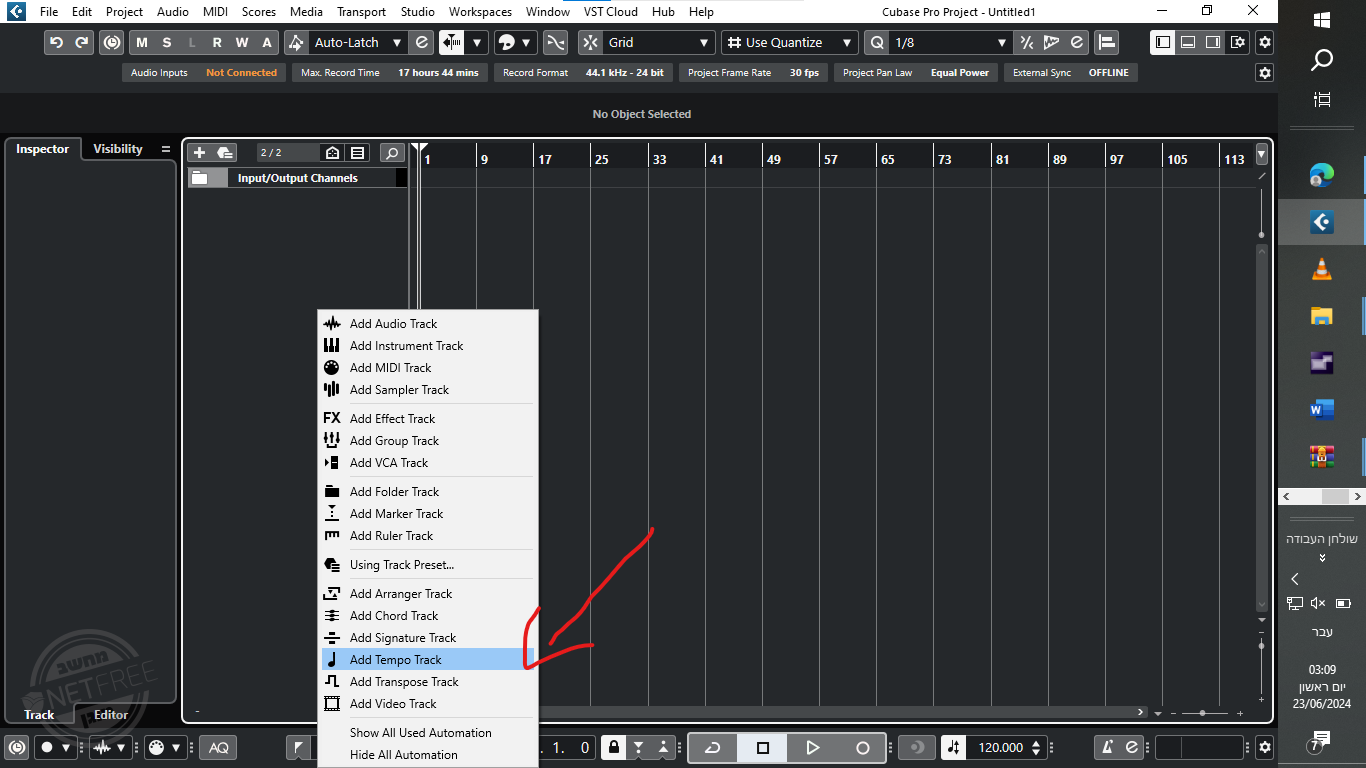Open the Auto-Latch automation mode dropdown

[357, 43]
